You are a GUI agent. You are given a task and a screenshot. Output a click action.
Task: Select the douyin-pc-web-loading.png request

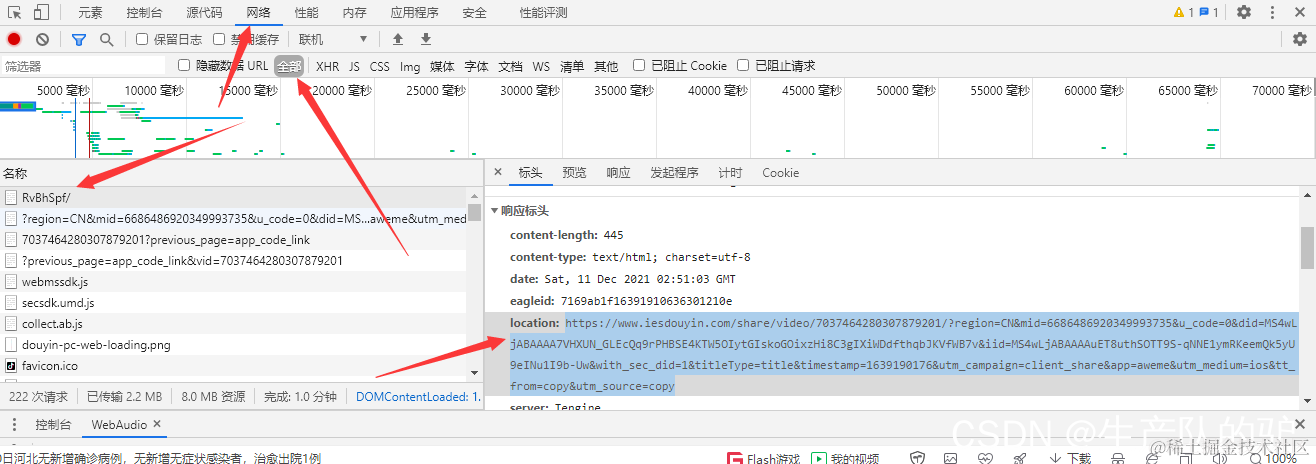pos(233,344)
